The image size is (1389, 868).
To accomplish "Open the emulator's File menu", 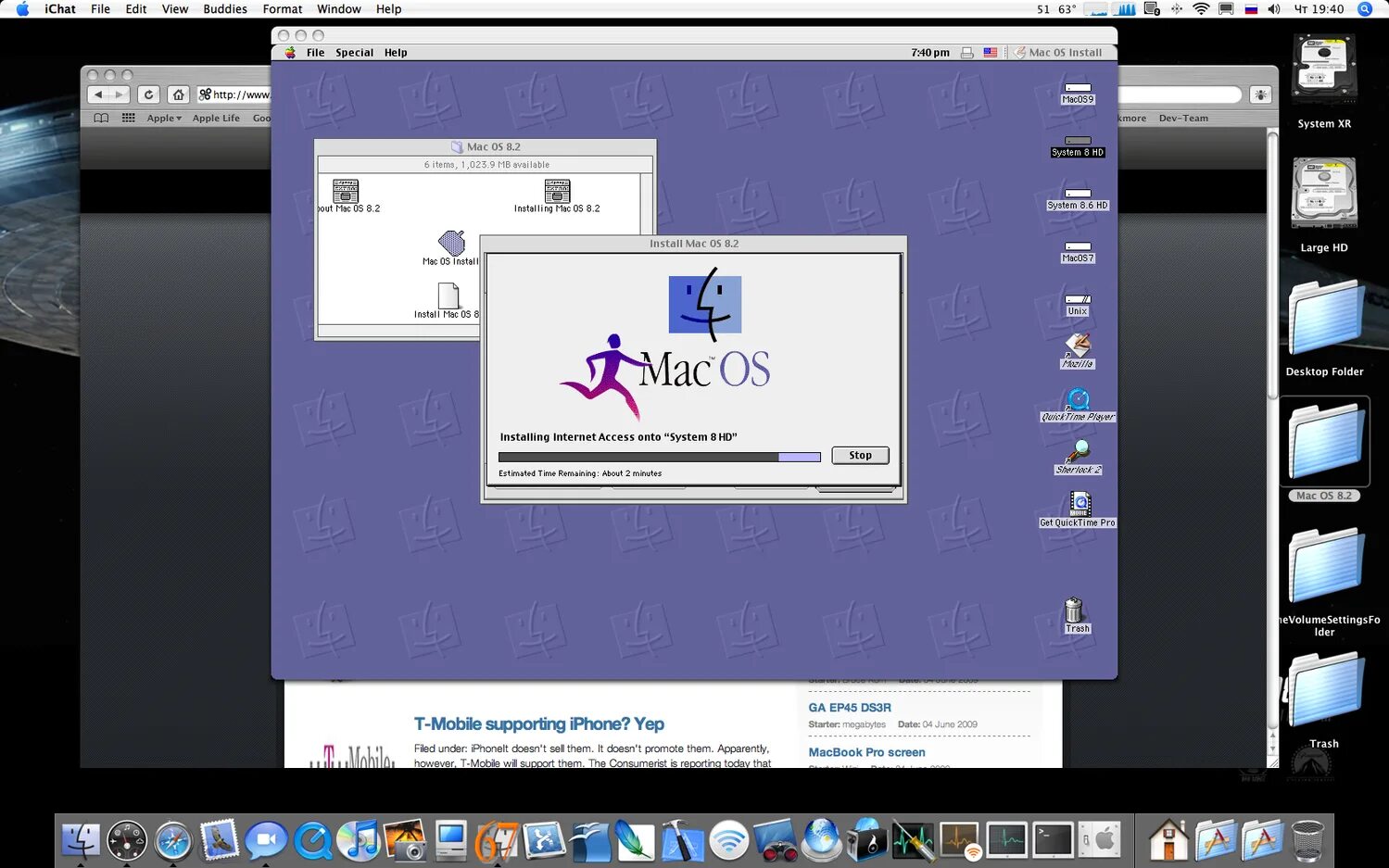I will click(x=315, y=53).
